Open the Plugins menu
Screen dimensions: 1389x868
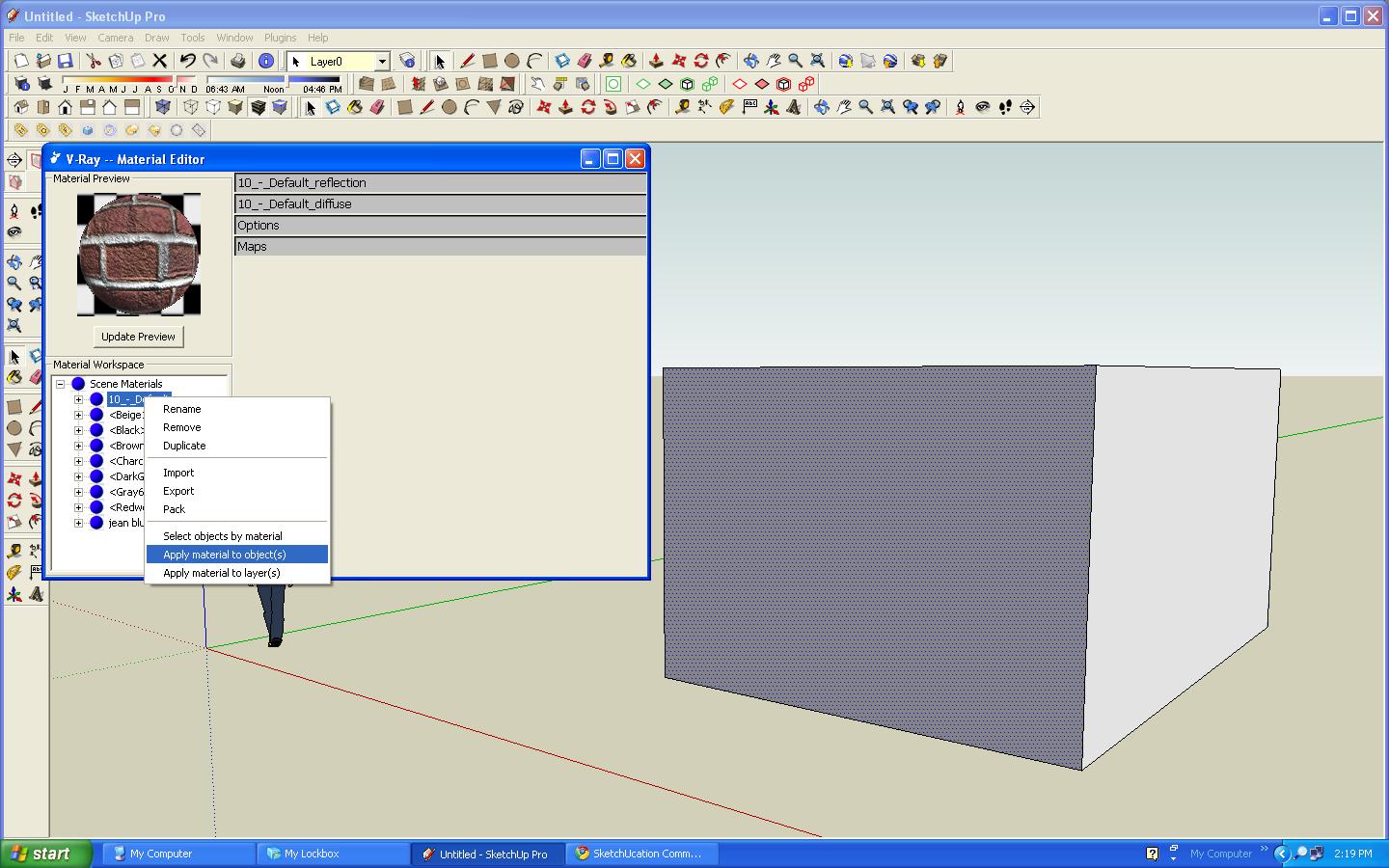click(x=280, y=38)
